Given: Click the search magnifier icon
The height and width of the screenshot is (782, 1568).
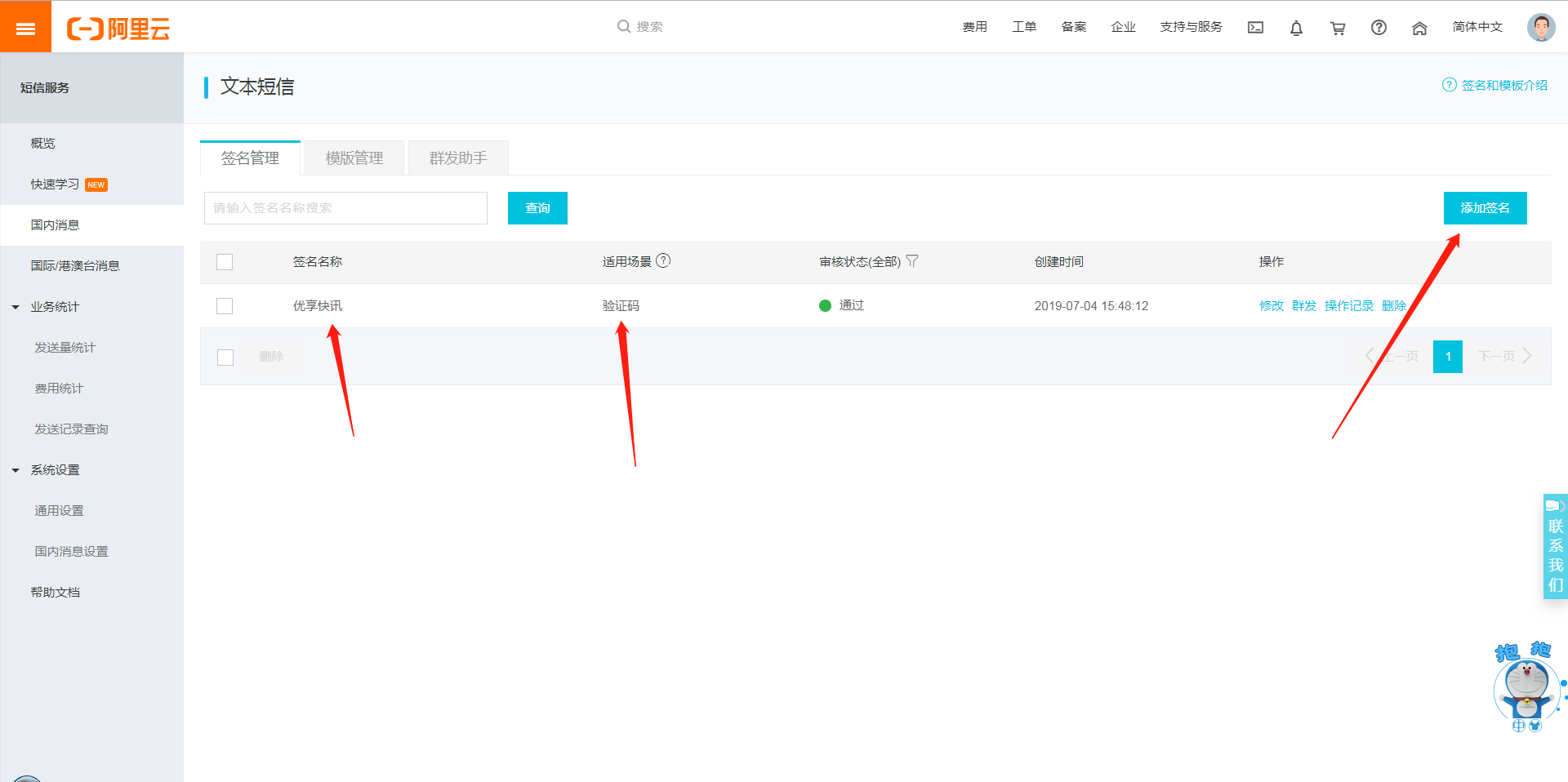Looking at the screenshot, I should (624, 26).
